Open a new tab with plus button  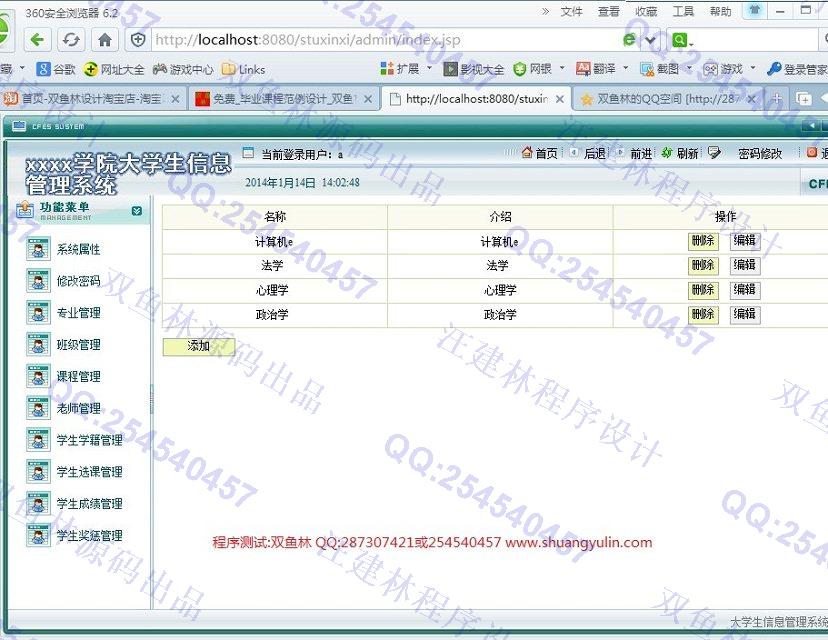776,98
